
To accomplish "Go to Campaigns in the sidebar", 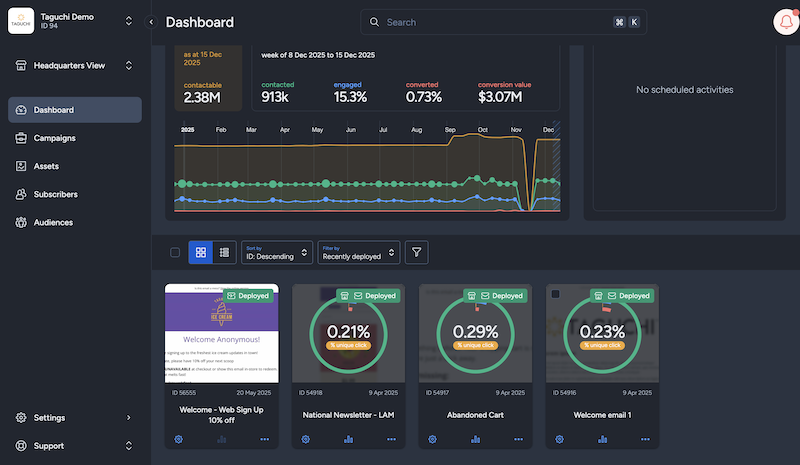I will tap(54, 138).
